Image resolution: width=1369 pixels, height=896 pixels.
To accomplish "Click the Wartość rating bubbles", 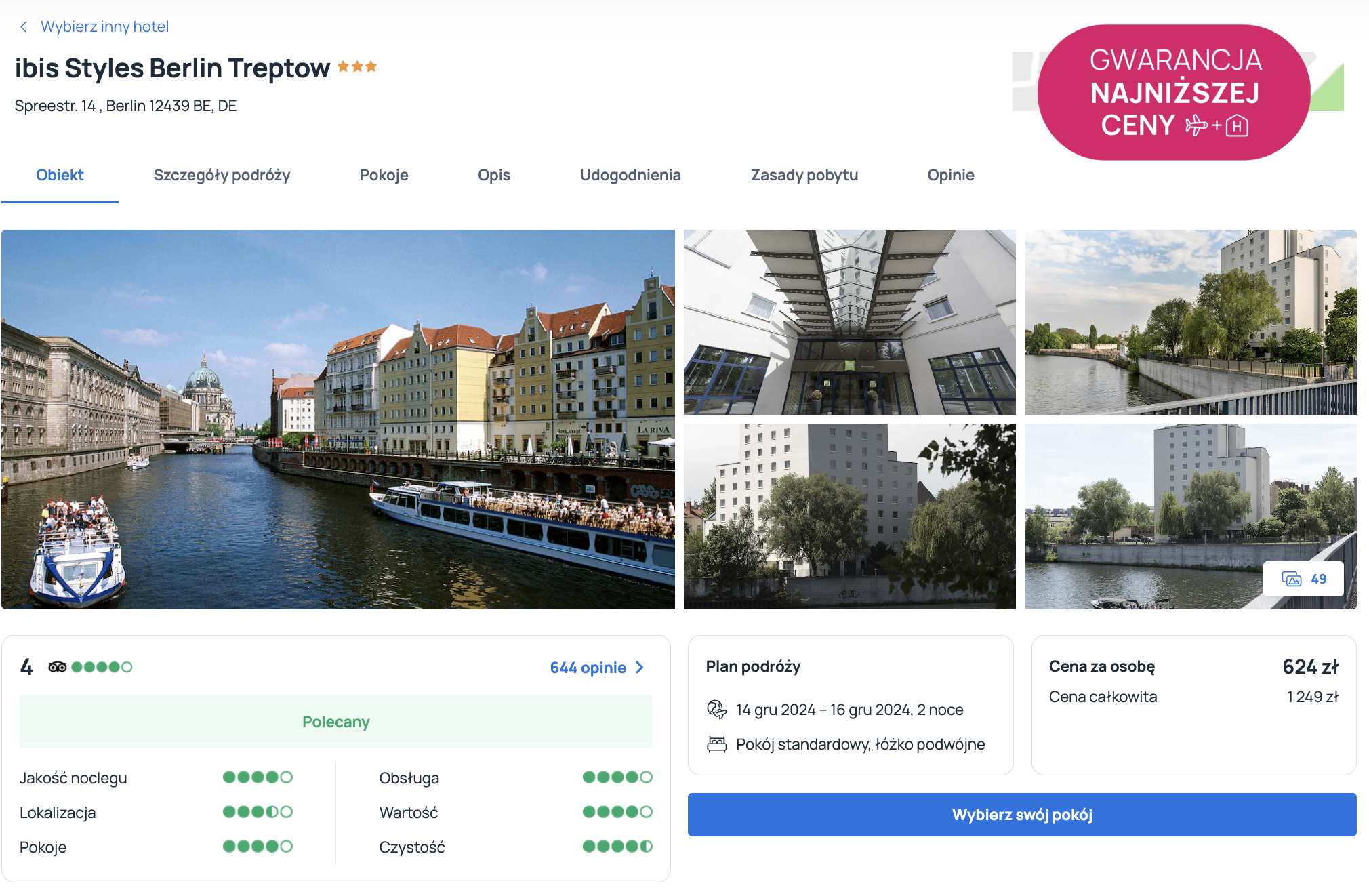I will [617, 812].
